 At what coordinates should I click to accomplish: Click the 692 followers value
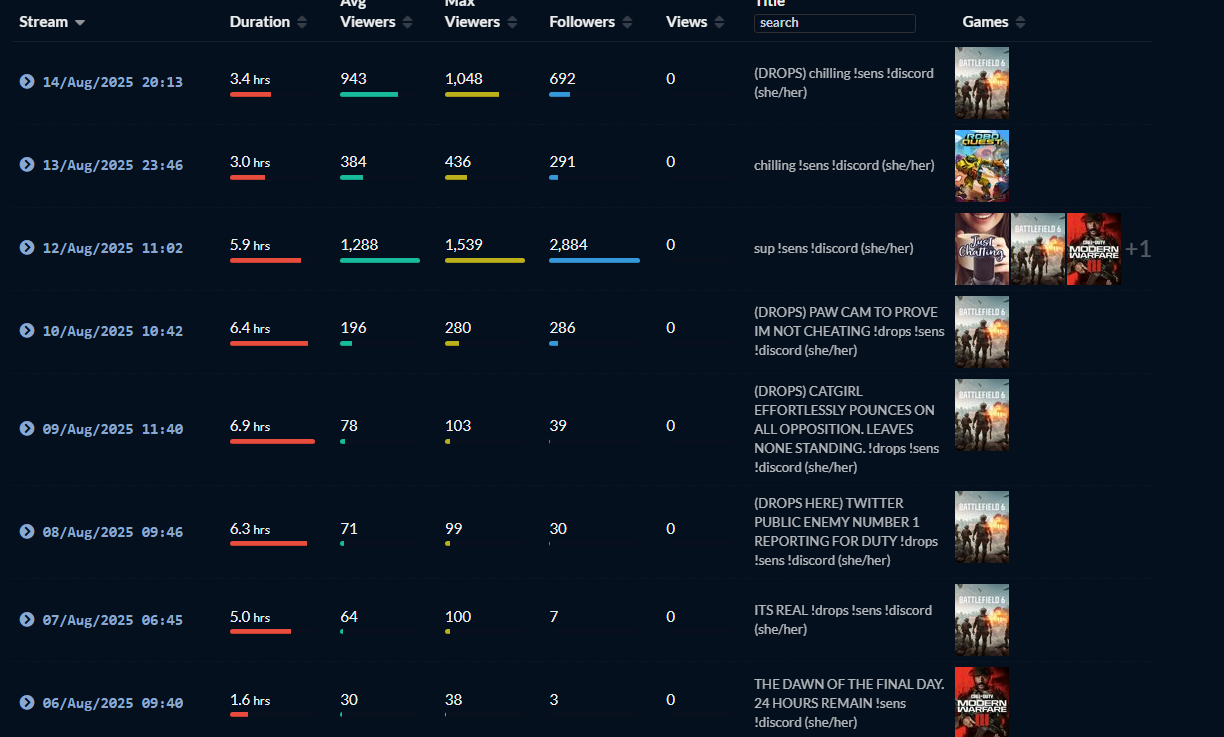[562, 78]
